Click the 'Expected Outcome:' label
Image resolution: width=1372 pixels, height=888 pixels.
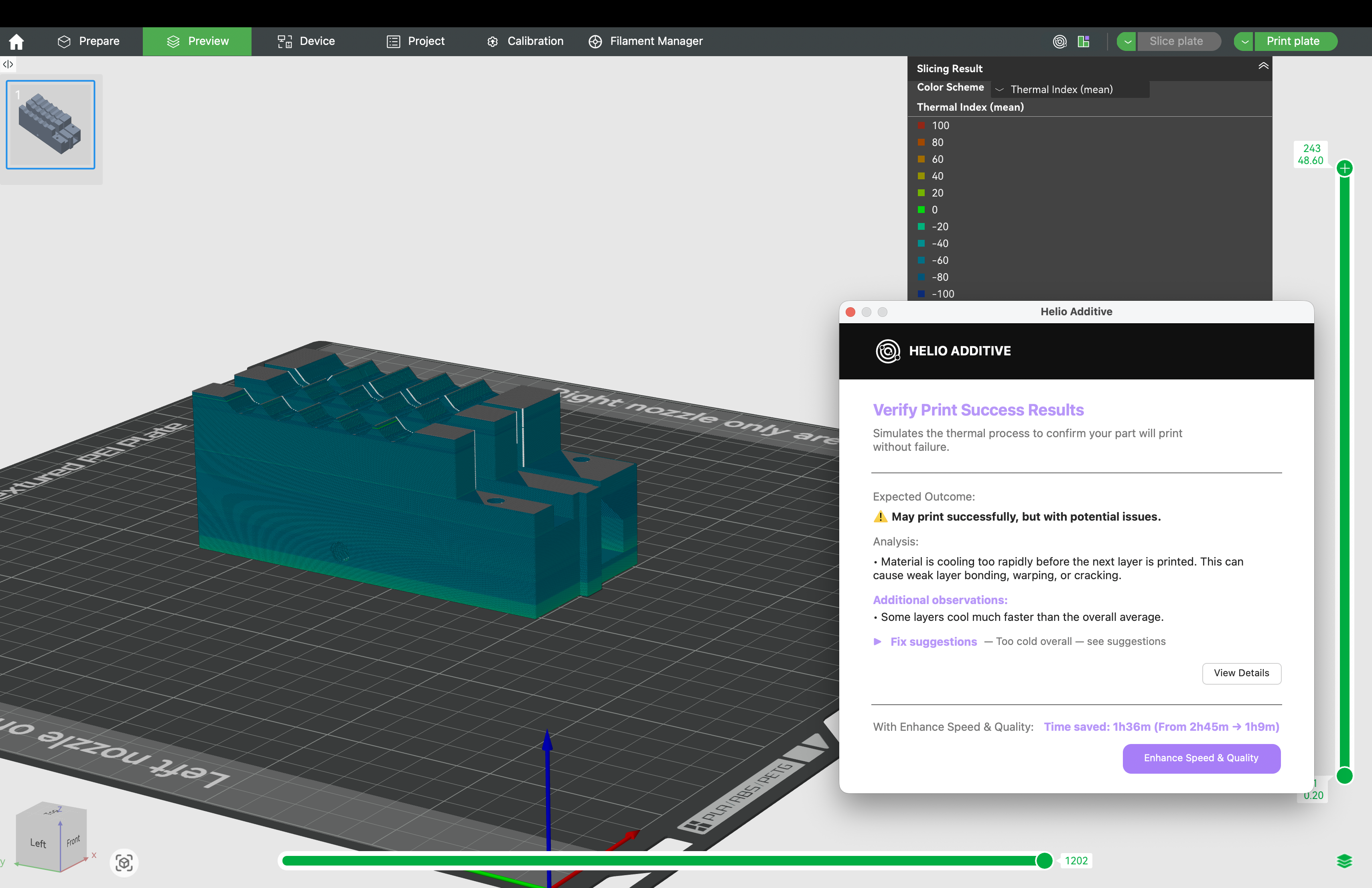pos(923,497)
